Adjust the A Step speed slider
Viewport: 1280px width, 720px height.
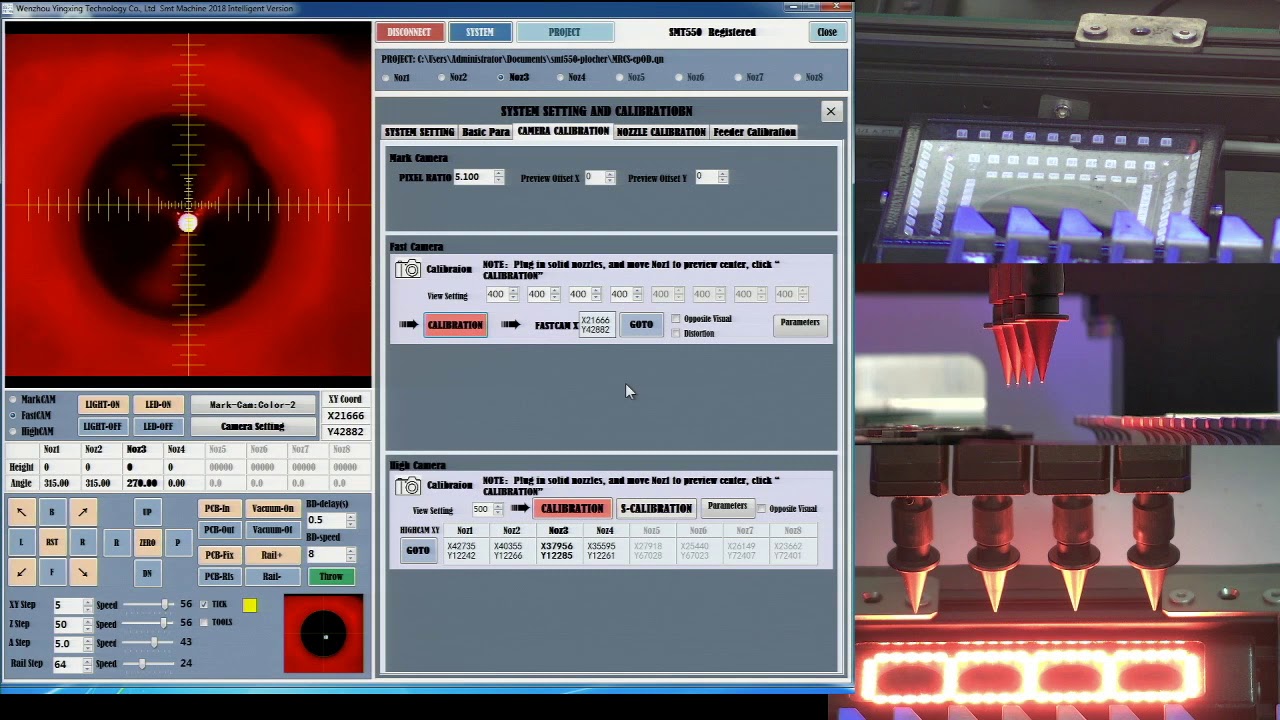point(149,643)
